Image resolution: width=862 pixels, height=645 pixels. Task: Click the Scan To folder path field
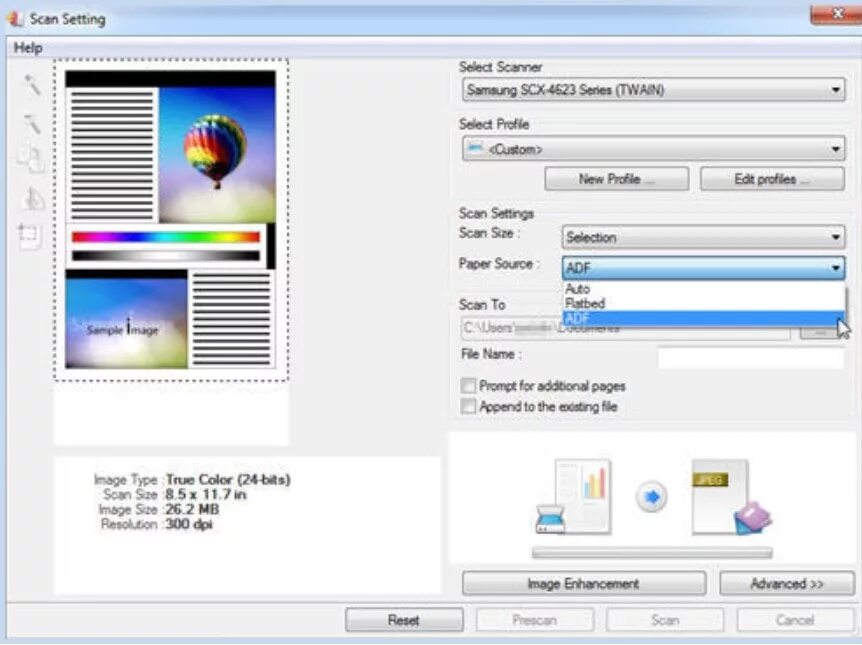pos(626,329)
